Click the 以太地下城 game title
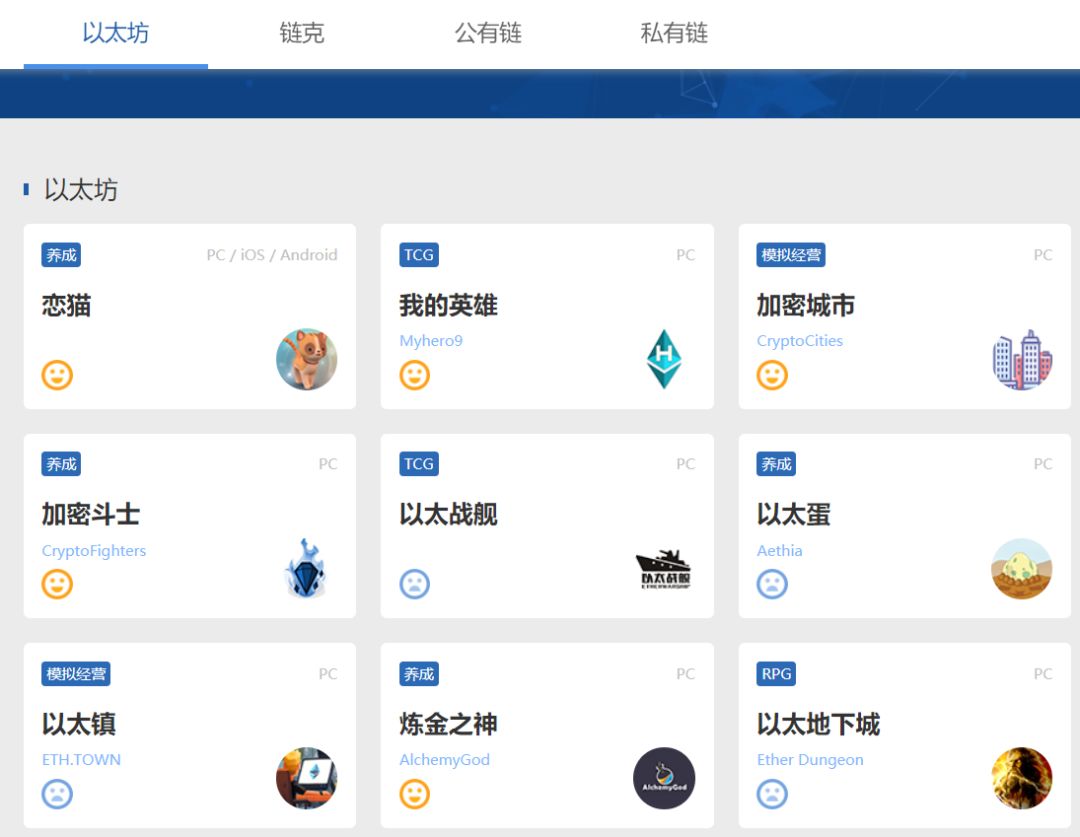The height and width of the screenshot is (837, 1080). (818, 724)
